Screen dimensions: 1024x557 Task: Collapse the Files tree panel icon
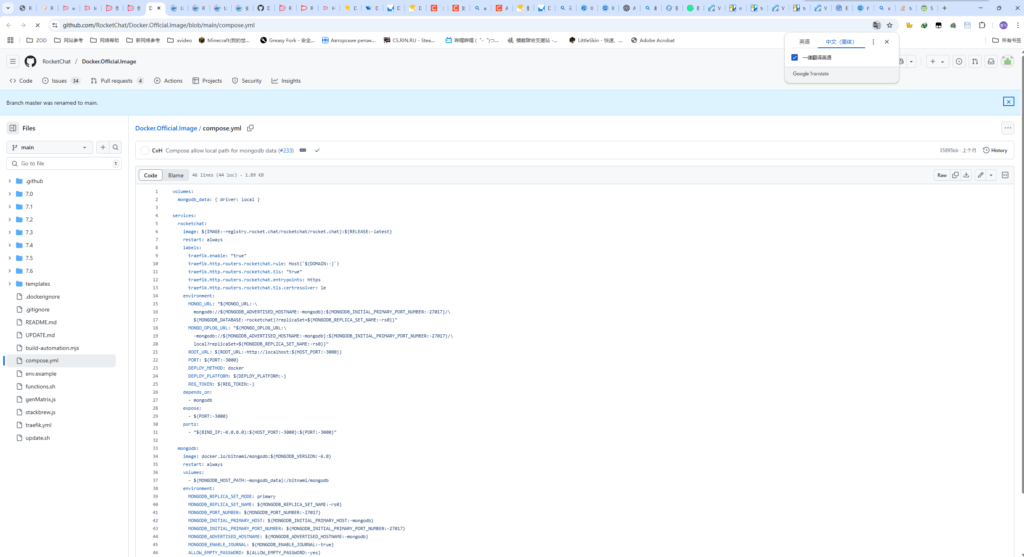click(12, 128)
